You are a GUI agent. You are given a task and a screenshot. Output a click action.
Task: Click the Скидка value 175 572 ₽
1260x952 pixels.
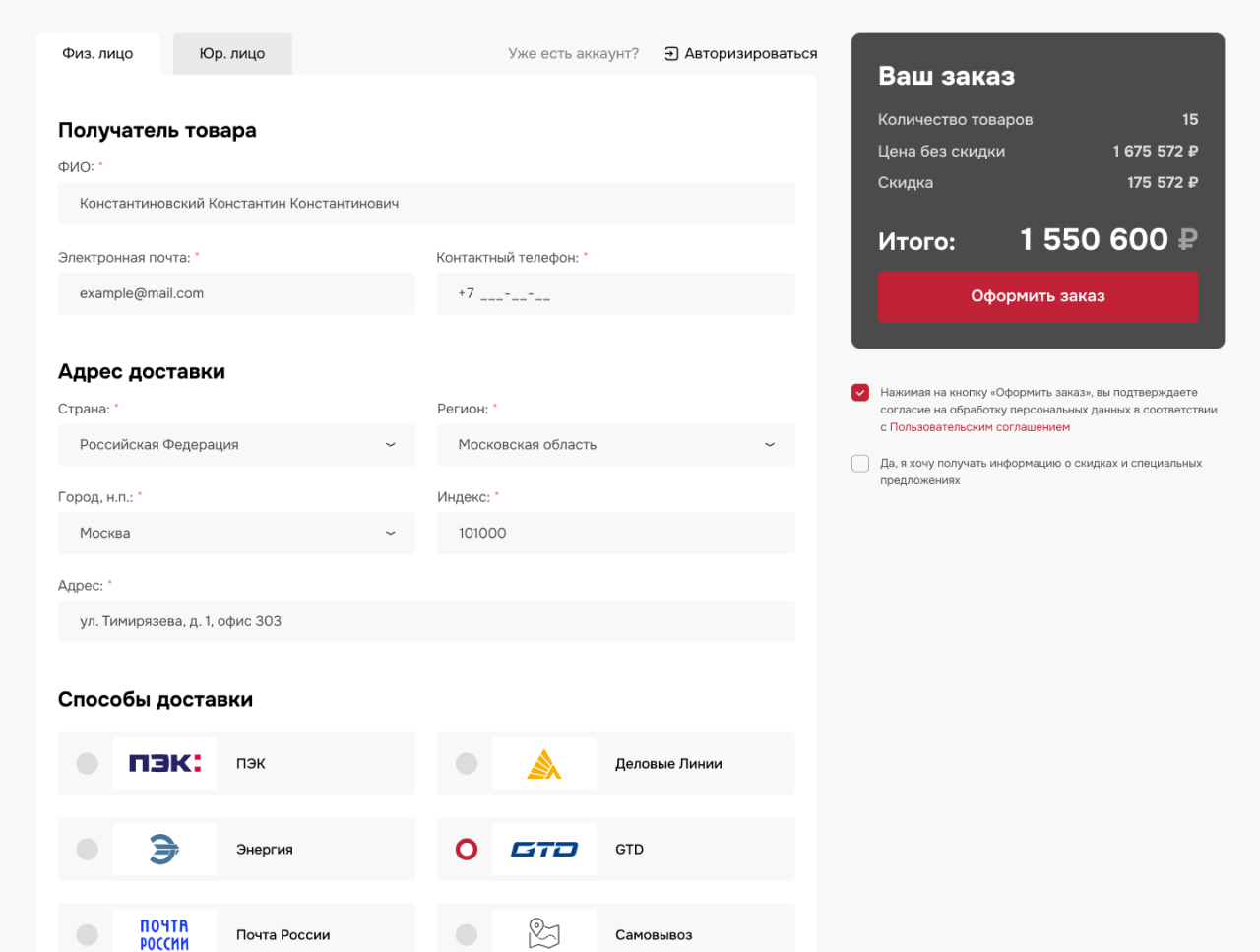1163,182
